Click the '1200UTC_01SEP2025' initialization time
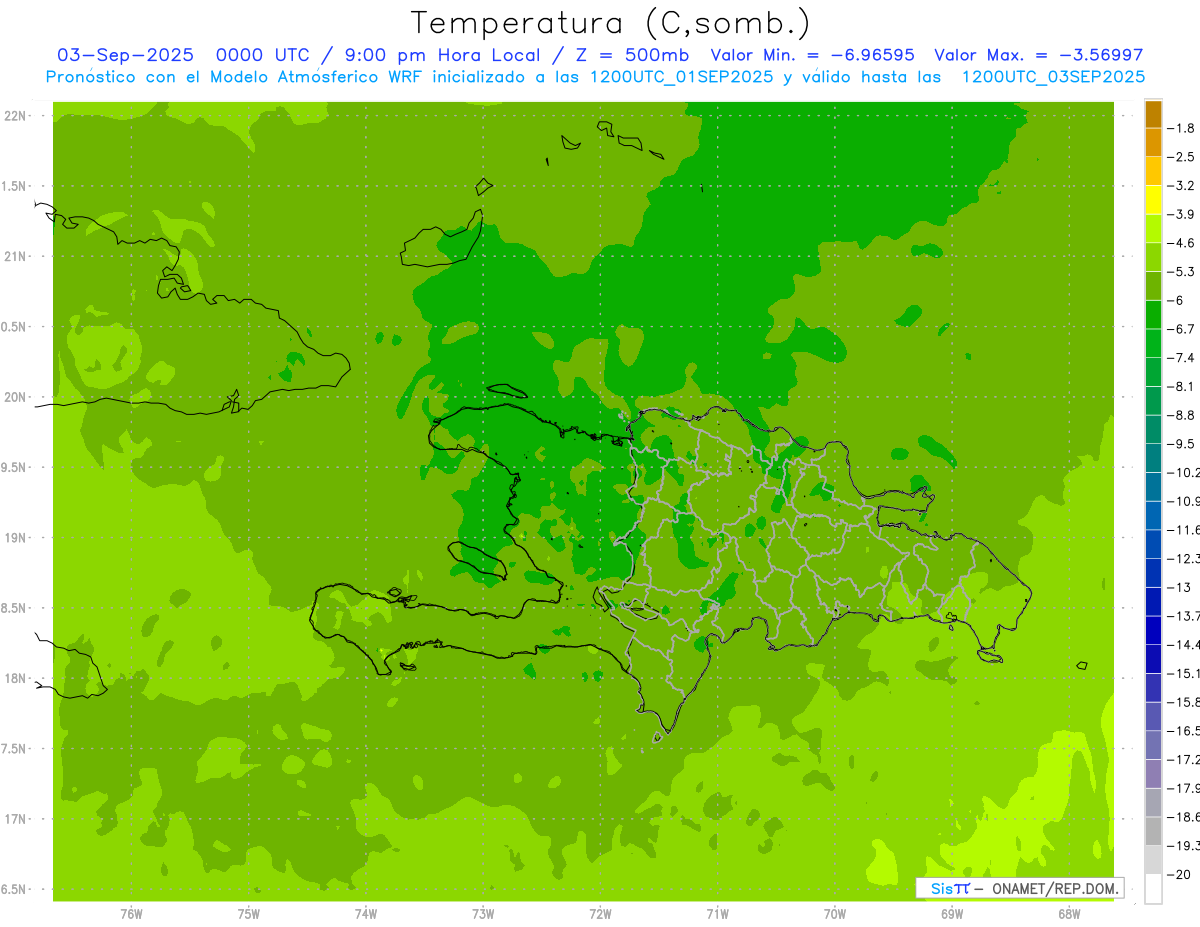Image resolution: width=1200 pixels, height=927 pixels. click(x=684, y=77)
